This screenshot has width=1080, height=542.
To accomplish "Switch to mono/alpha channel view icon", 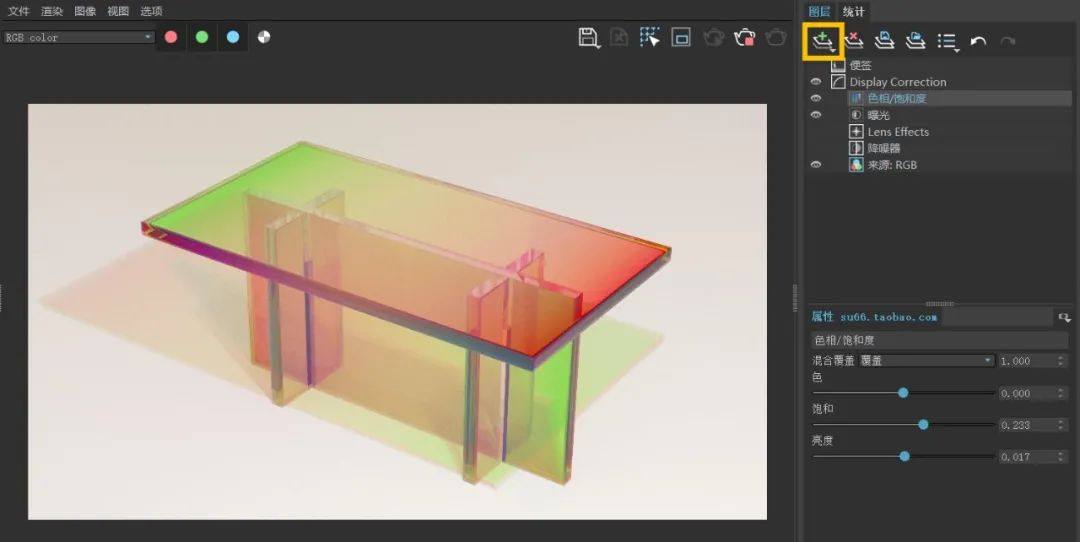I will tap(264, 37).
